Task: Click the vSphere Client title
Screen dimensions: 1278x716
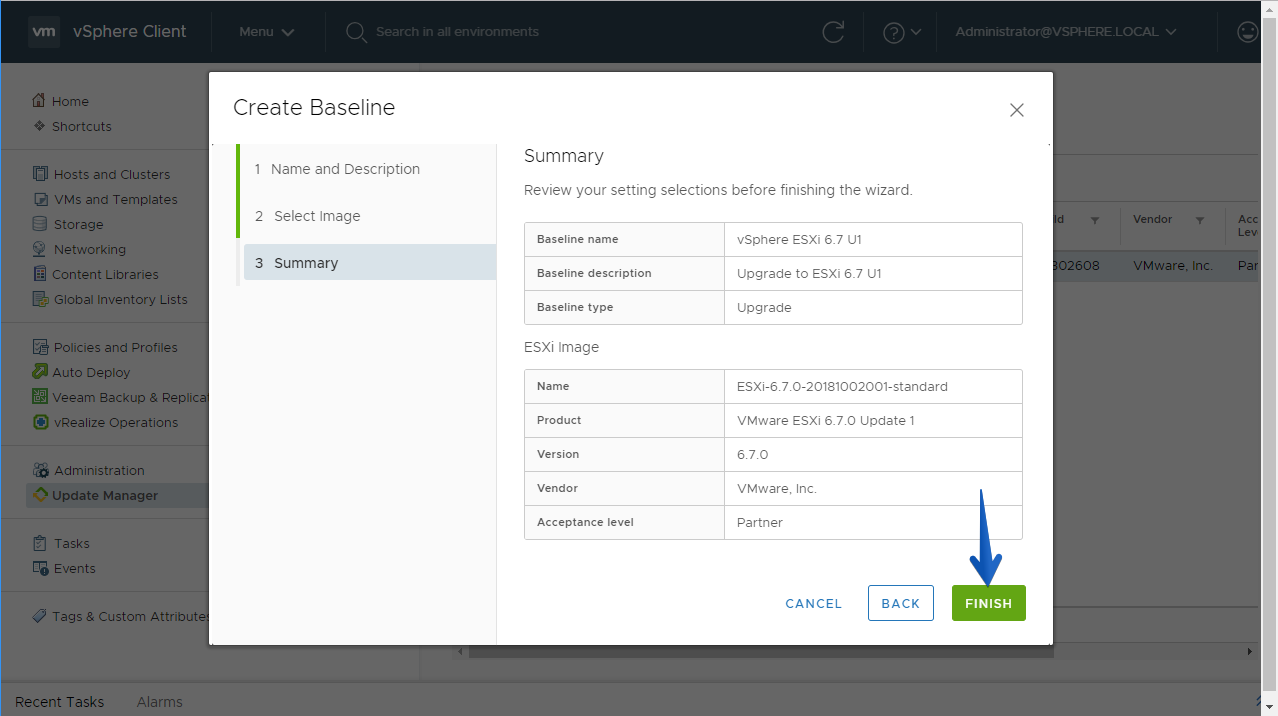Action: pos(130,32)
